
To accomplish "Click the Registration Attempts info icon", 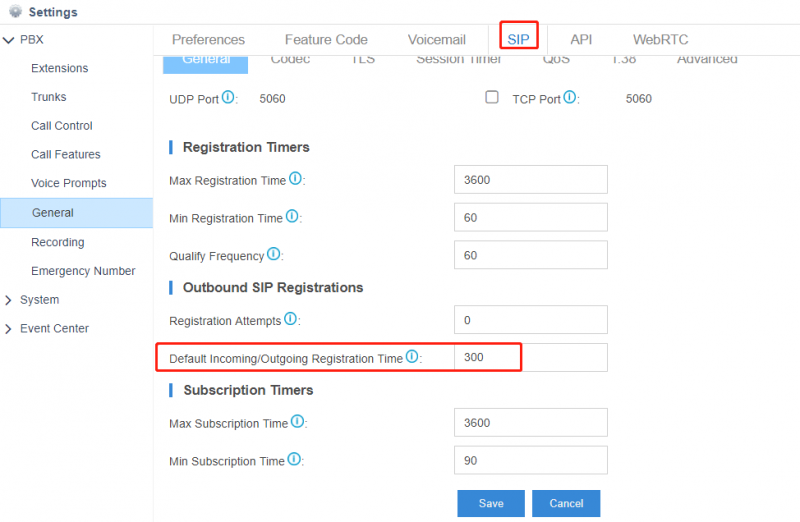I will point(290,319).
